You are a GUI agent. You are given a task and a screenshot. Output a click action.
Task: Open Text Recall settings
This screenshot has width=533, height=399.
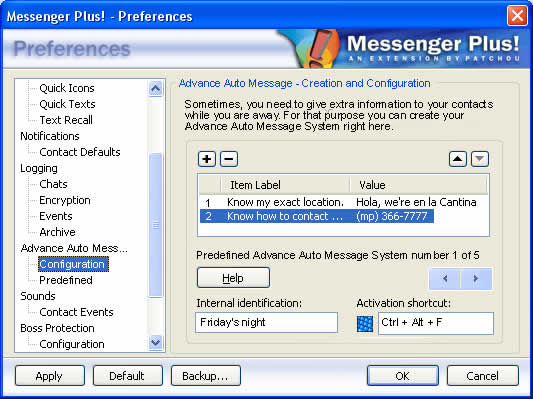click(66, 120)
